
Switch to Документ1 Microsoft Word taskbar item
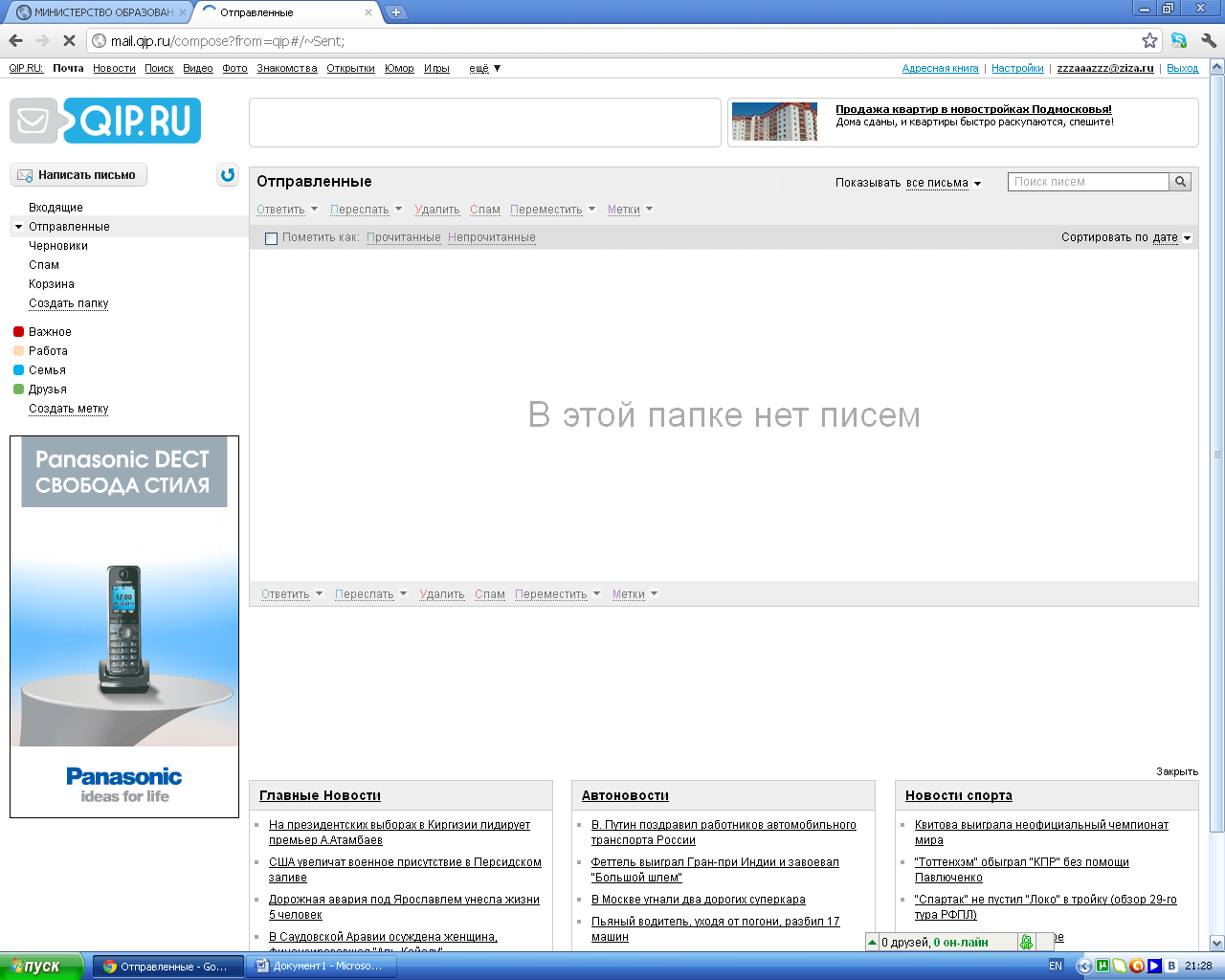[x=320, y=967]
